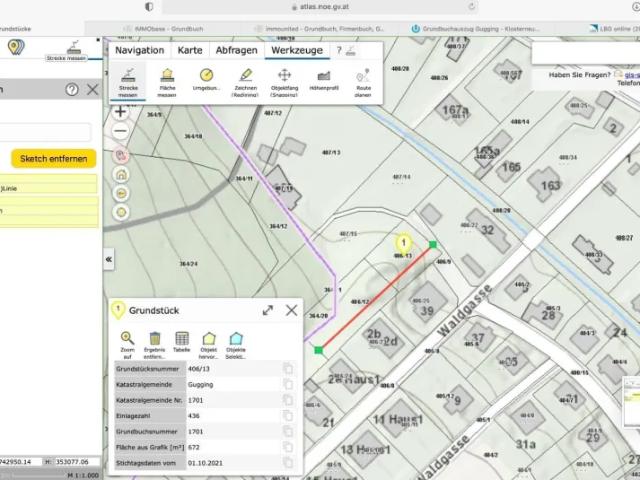Select the Werkzeuge tab
Screen dimensions: 640x480
[x=297, y=50]
